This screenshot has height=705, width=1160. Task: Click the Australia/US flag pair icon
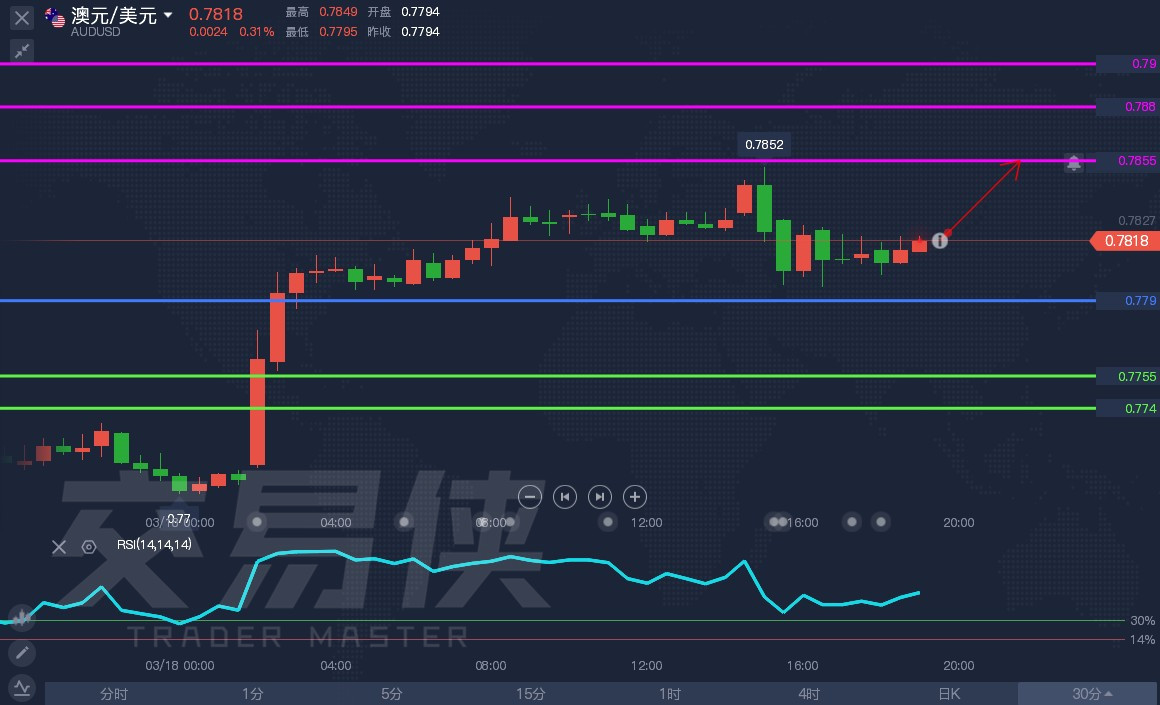55,18
